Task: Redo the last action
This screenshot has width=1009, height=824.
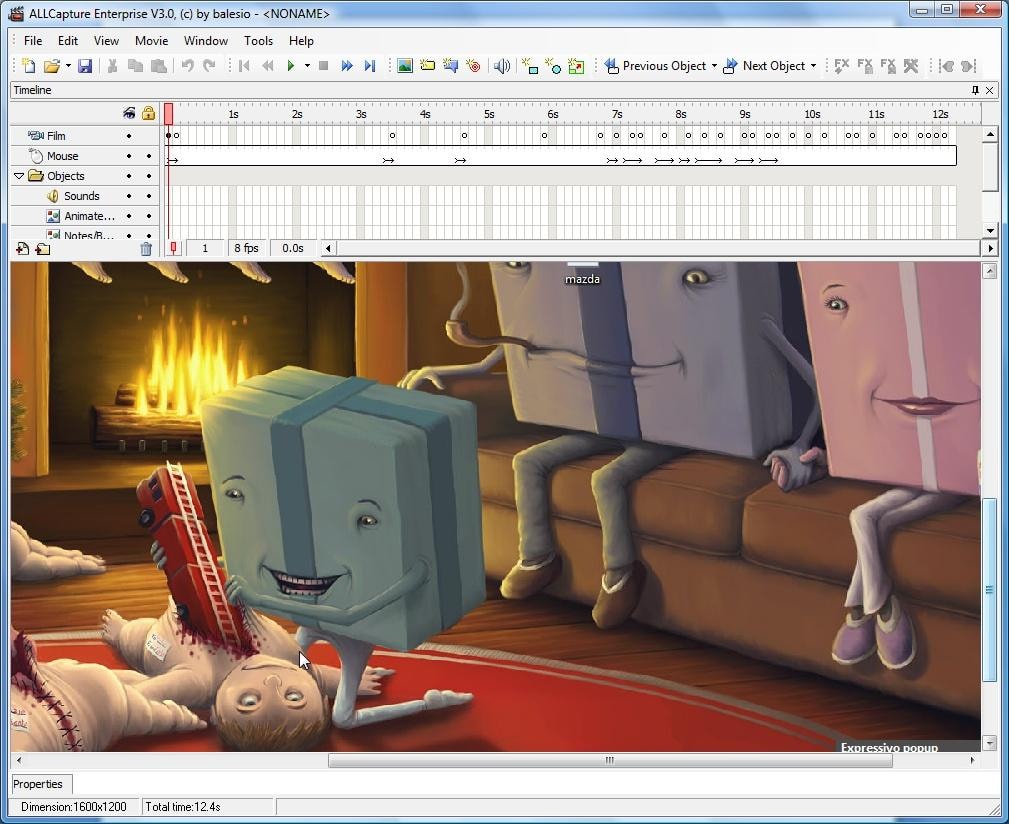Action: pos(209,66)
